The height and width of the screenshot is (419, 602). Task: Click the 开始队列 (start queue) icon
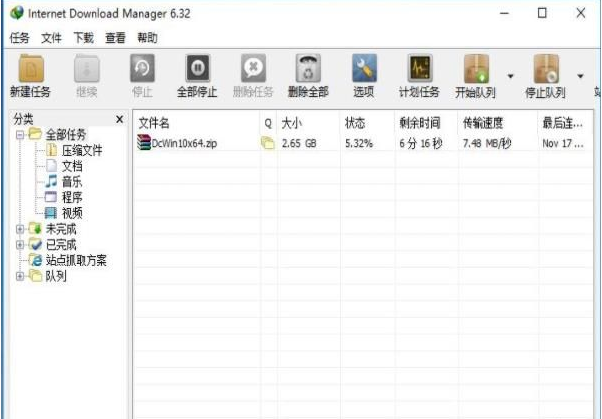476,69
